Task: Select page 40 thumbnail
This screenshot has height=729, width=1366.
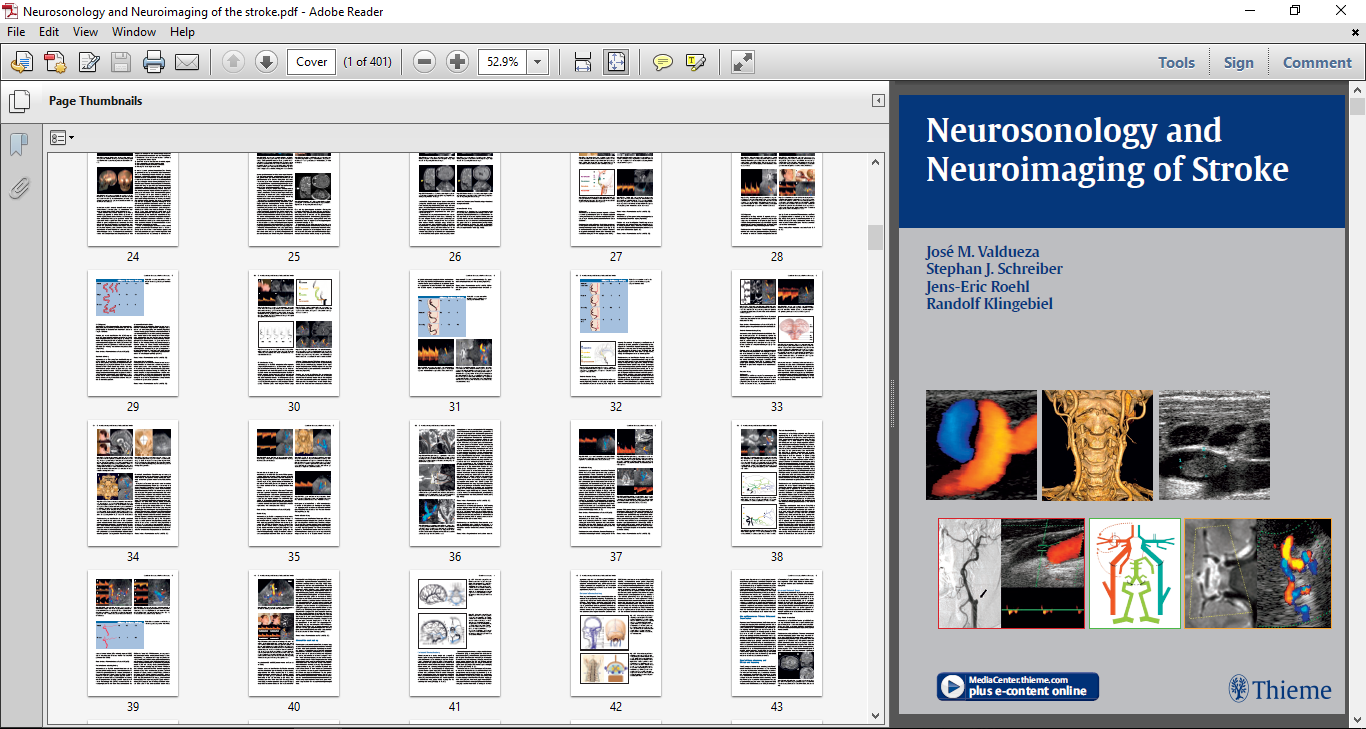Action: pos(294,633)
